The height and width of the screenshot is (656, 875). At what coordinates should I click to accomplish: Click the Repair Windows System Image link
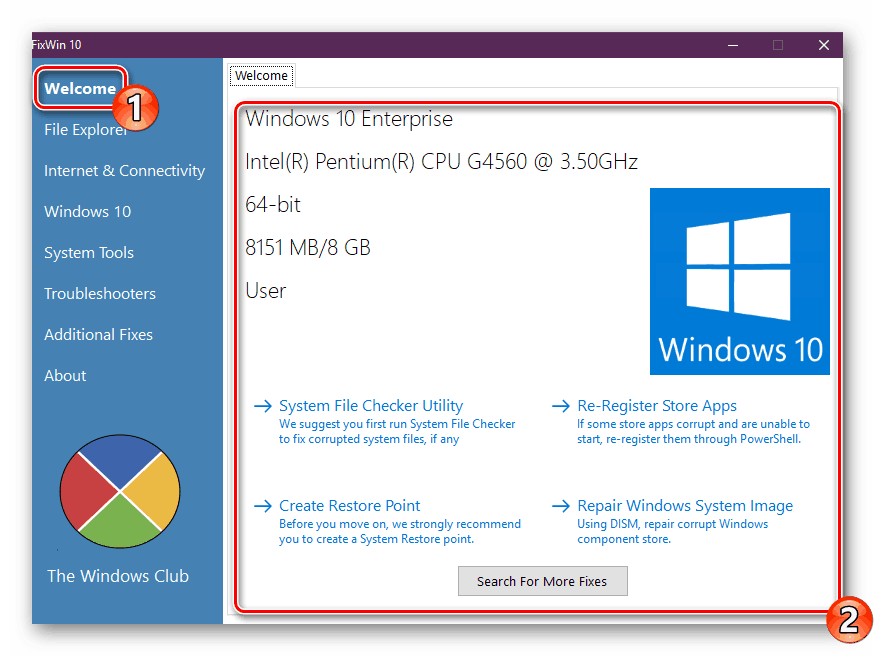click(x=685, y=506)
